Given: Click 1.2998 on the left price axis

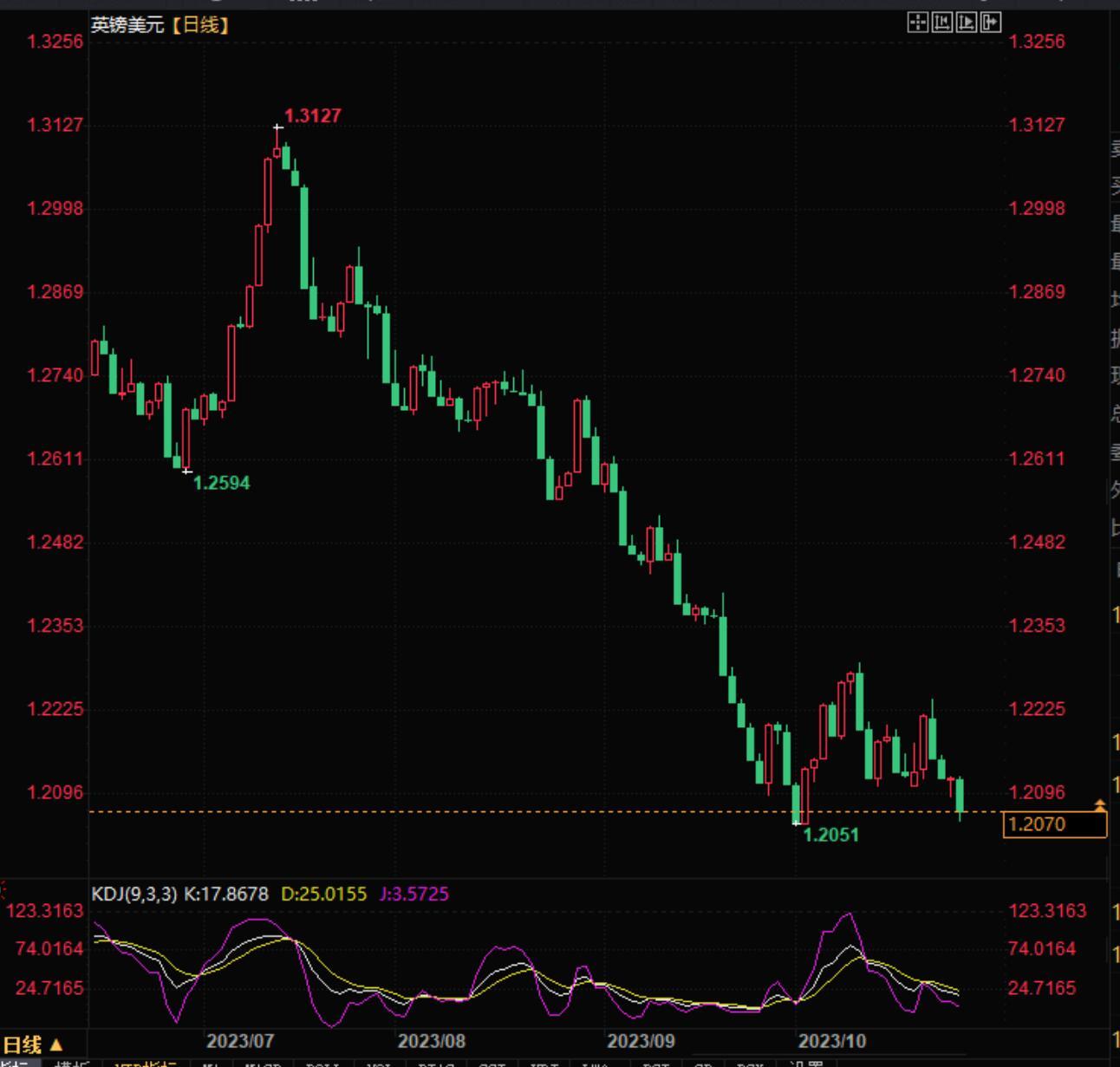Looking at the screenshot, I should 55,208.
